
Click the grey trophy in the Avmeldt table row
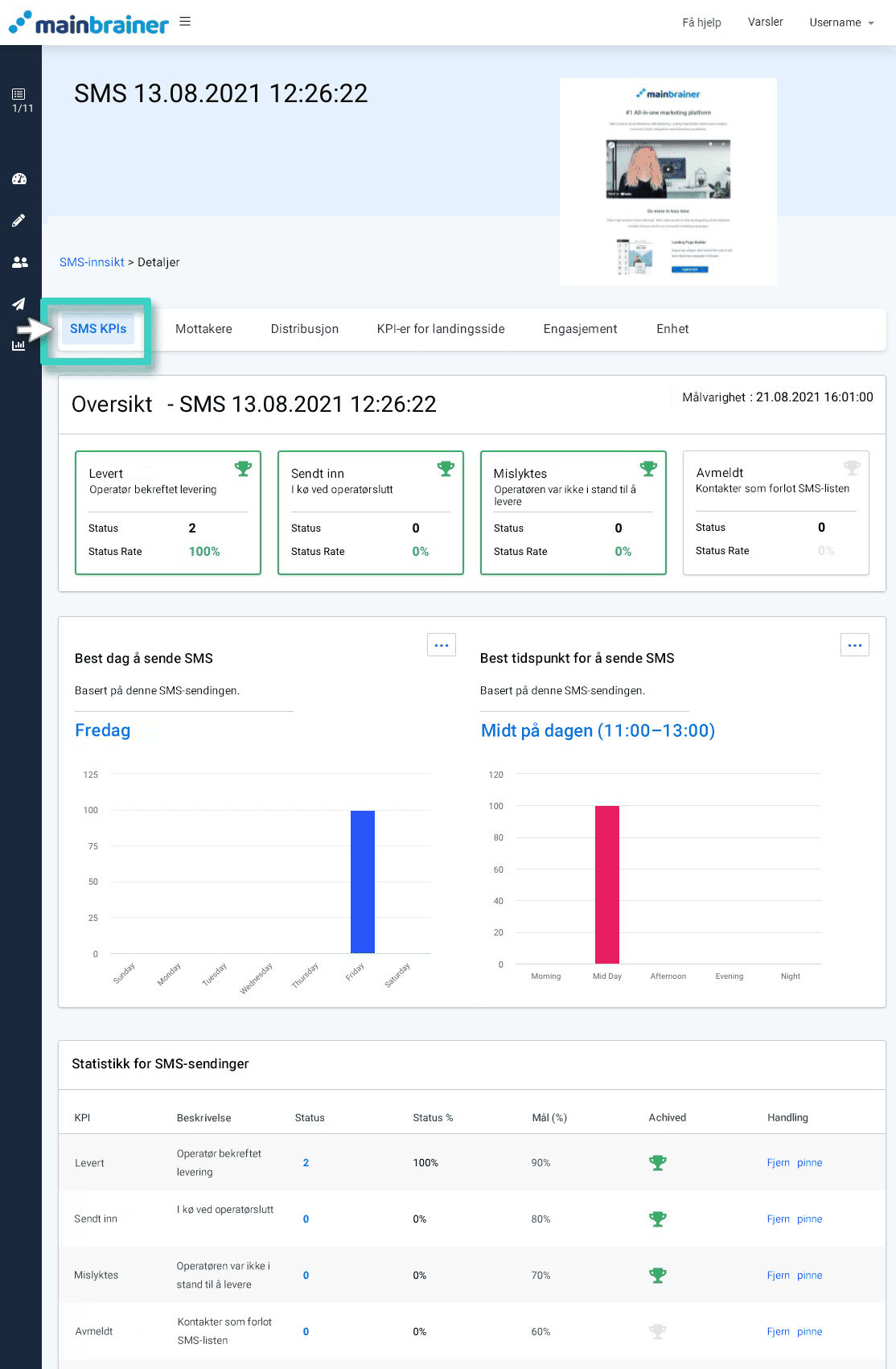pos(658,1331)
